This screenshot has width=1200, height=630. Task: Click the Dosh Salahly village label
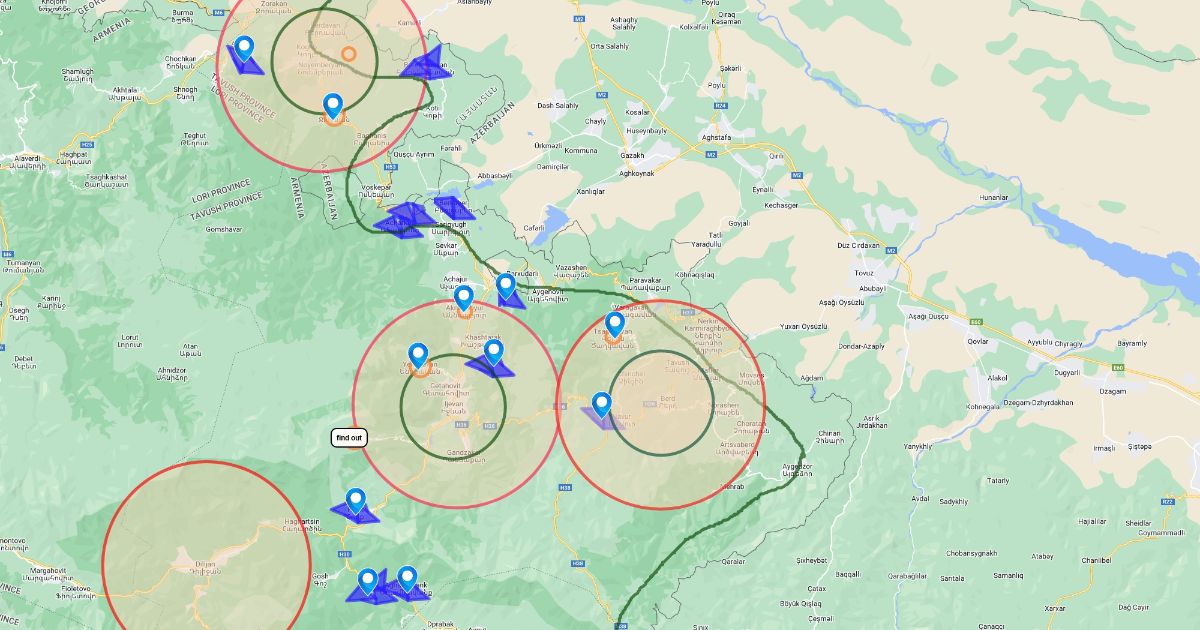[x=558, y=105]
